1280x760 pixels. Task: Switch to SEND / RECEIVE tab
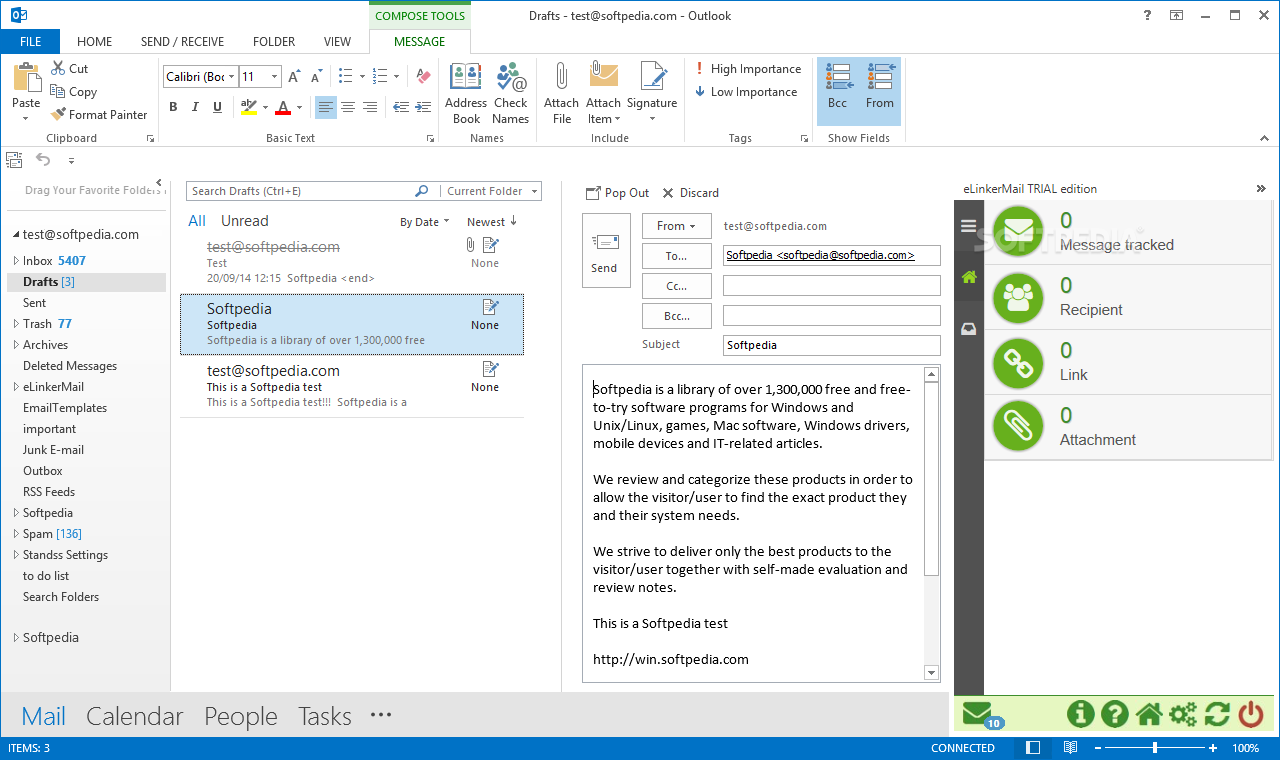[182, 42]
